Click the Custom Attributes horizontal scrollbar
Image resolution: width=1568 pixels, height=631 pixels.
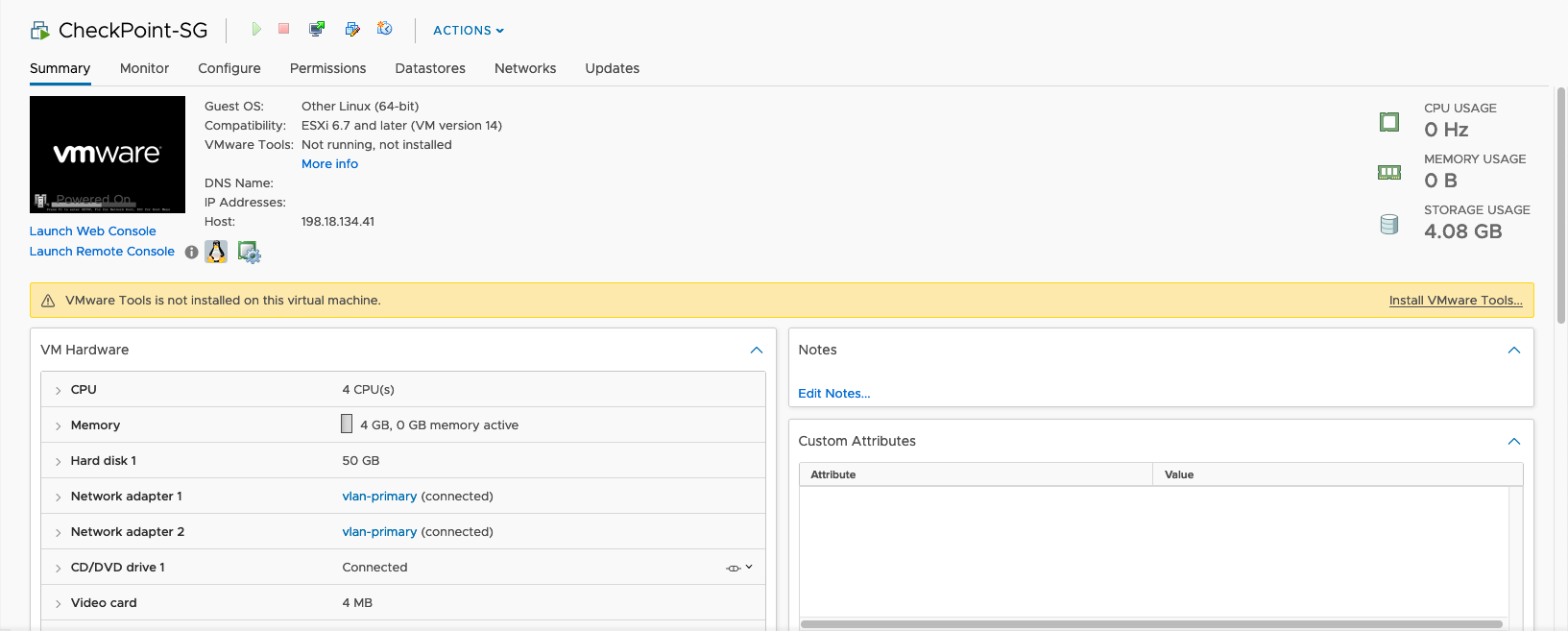pyautogui.click(x=1150, y=624)
